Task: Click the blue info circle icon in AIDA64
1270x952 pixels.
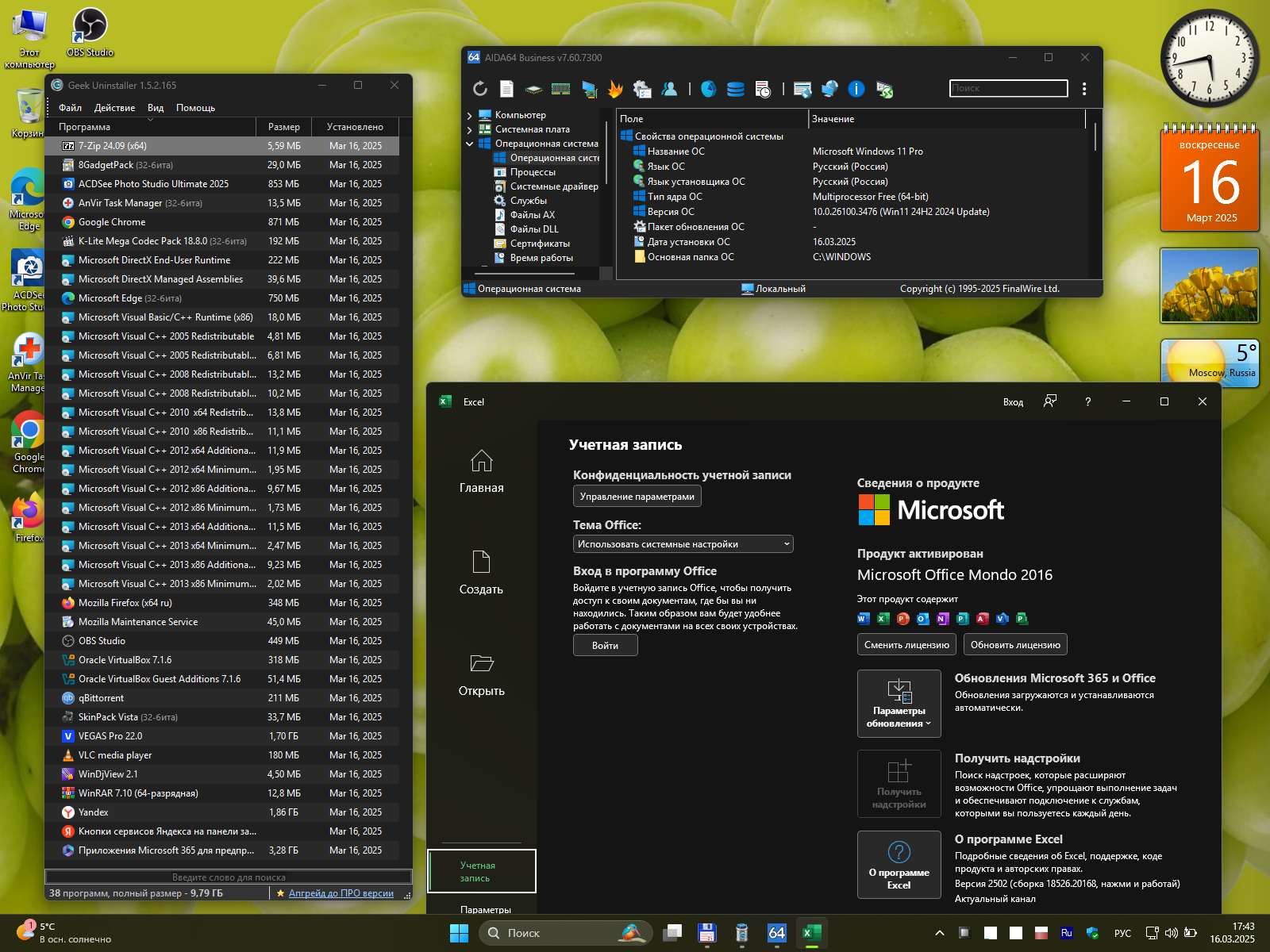Action: (856, 89)
